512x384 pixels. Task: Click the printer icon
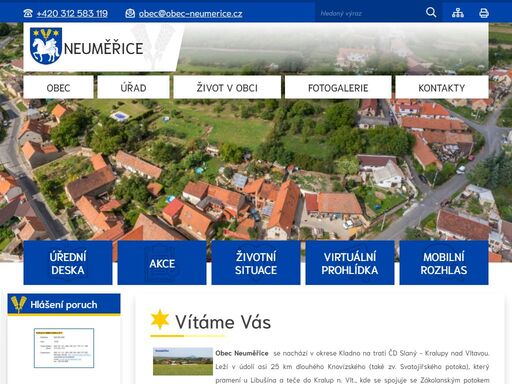(x=484, y=13)
